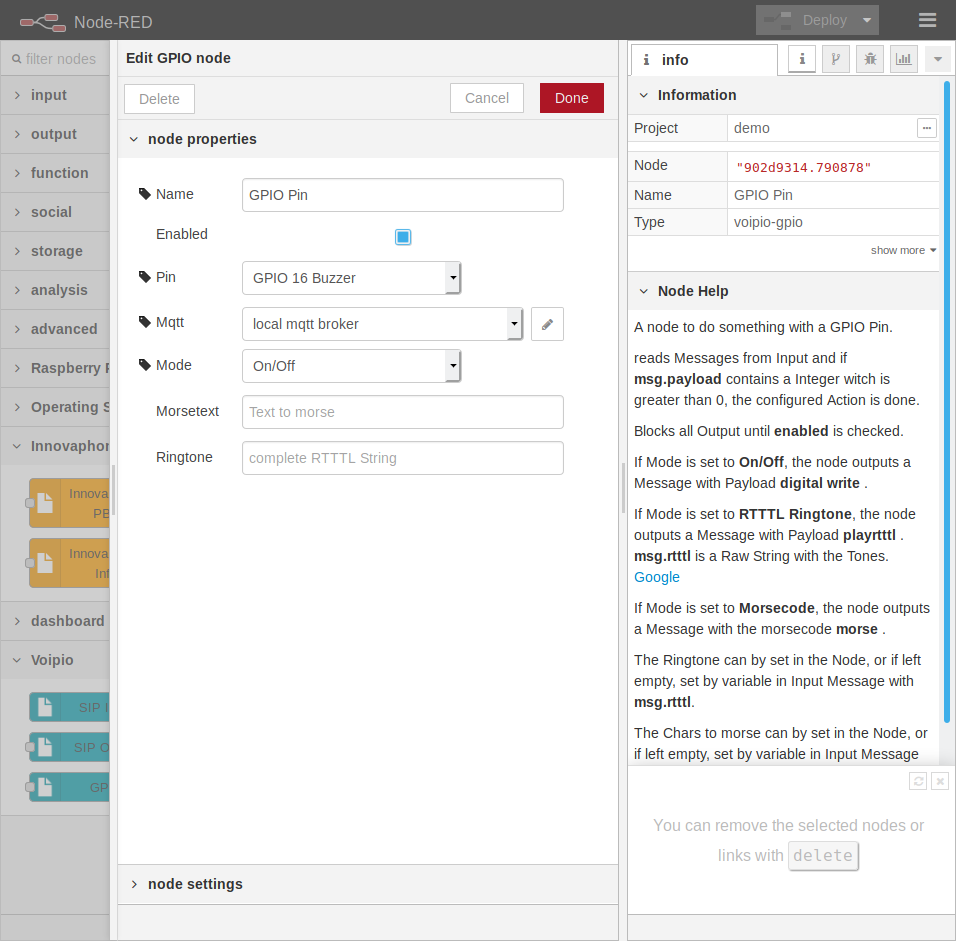This screenshot has width=956, height=941.
Task: Open the main hamburger menu
Action: click(x=927, y=20)
